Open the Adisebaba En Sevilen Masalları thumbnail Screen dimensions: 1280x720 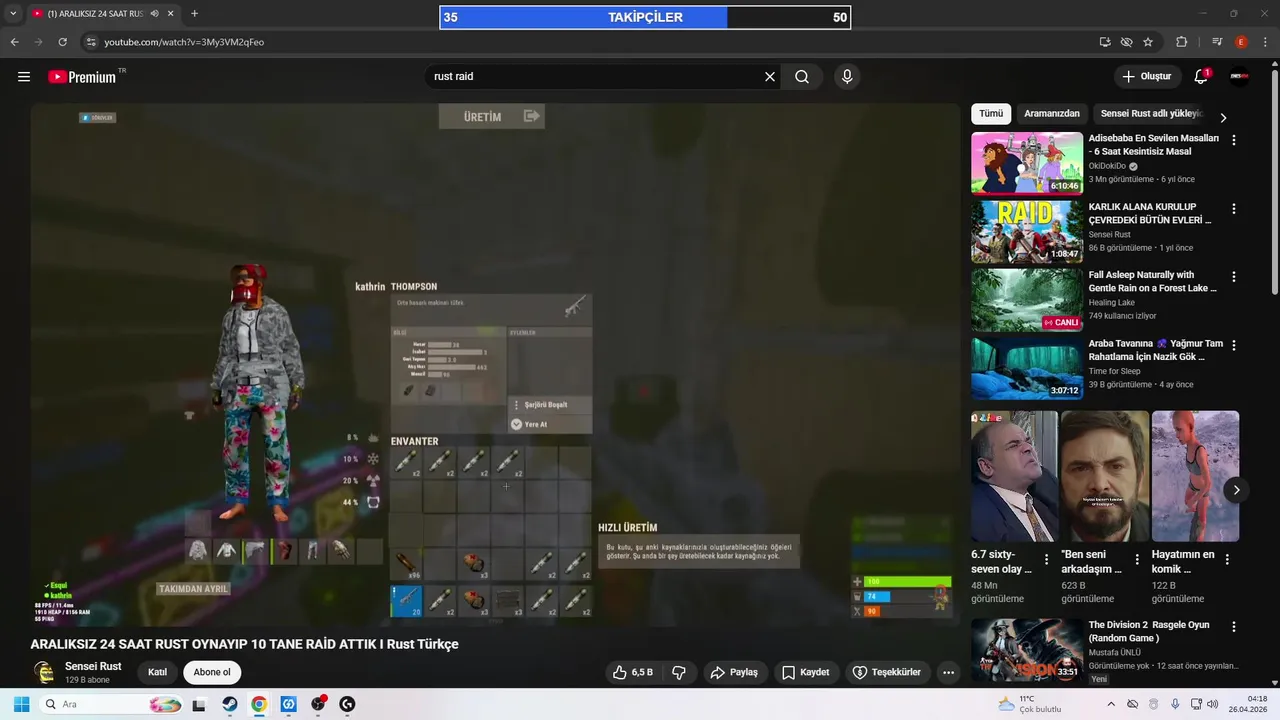(x=1027, y=163)
